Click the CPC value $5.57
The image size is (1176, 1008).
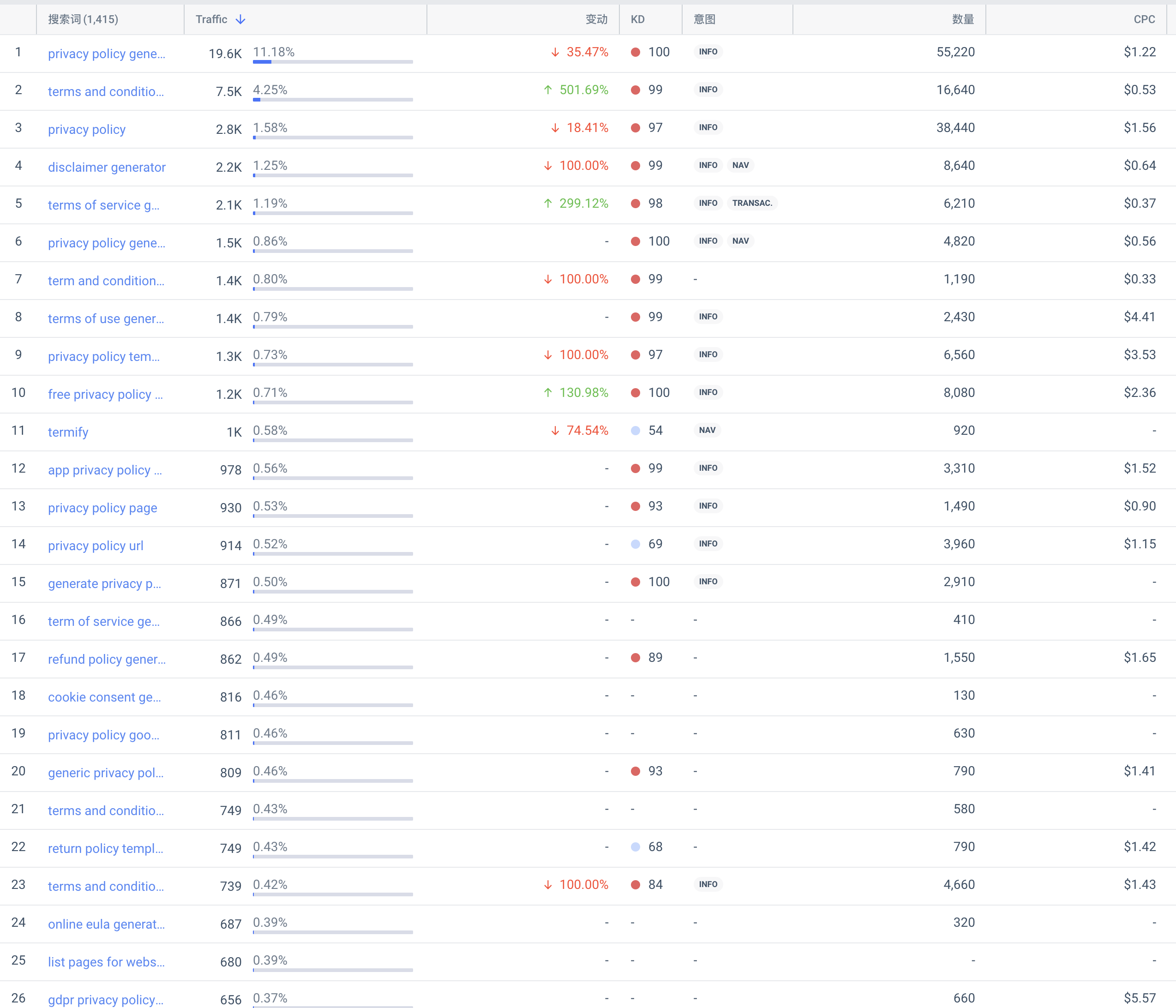(x=1140, y=998)
